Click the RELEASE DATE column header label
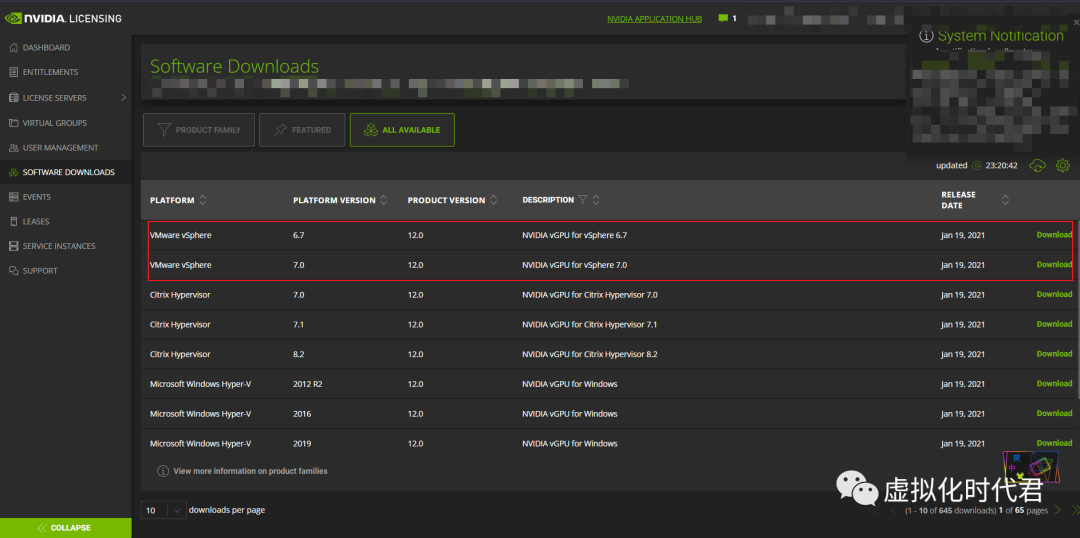The image size is (1080, 538). coord(959,200)
